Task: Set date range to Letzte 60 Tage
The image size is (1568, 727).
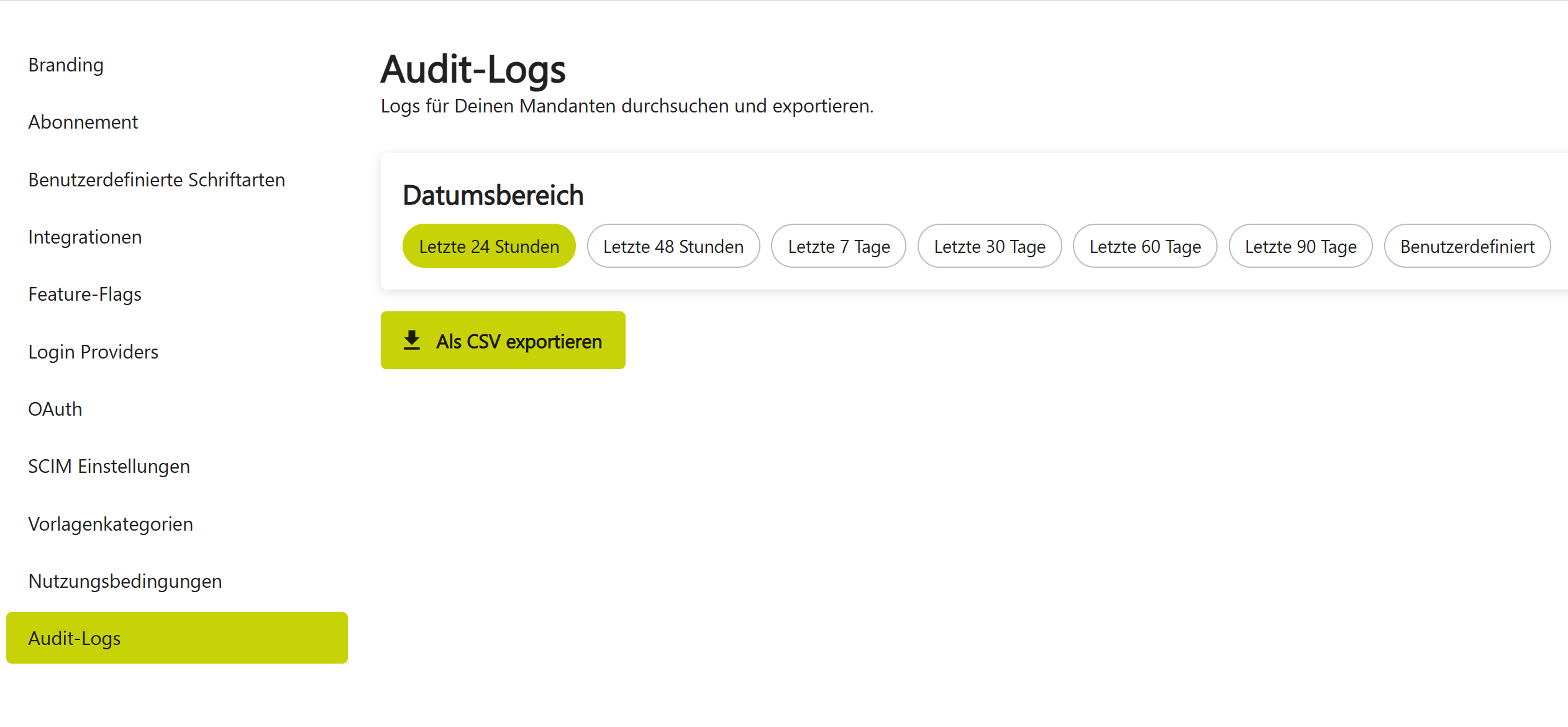Action: pyautogui.click(x=1144, y=247)
